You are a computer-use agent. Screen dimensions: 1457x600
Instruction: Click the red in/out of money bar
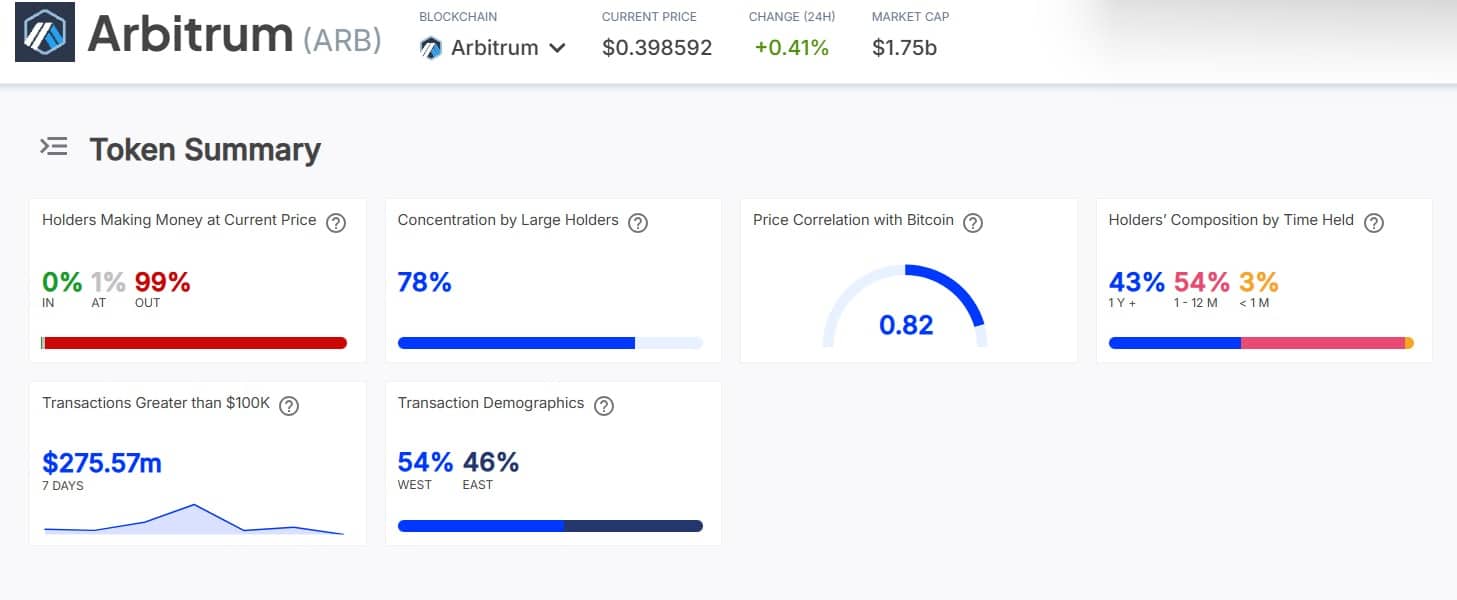coord(194,343)
